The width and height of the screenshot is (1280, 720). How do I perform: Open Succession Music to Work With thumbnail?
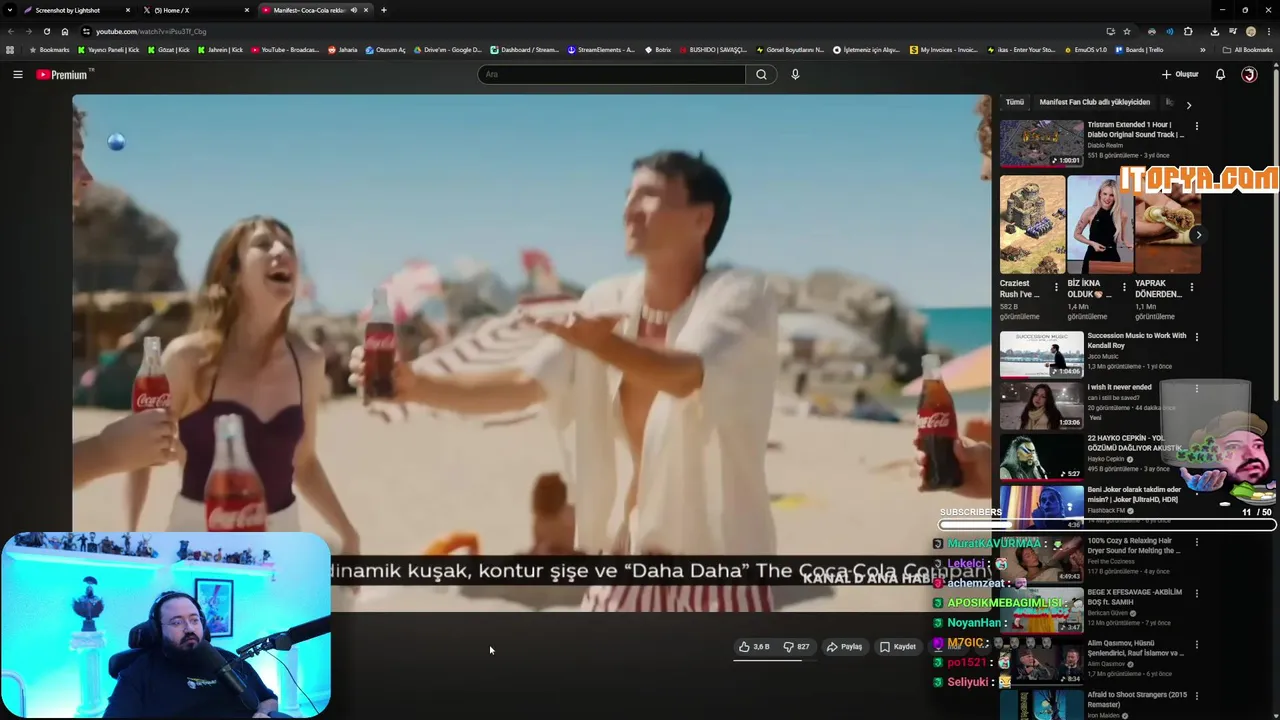pos(1041,354)
